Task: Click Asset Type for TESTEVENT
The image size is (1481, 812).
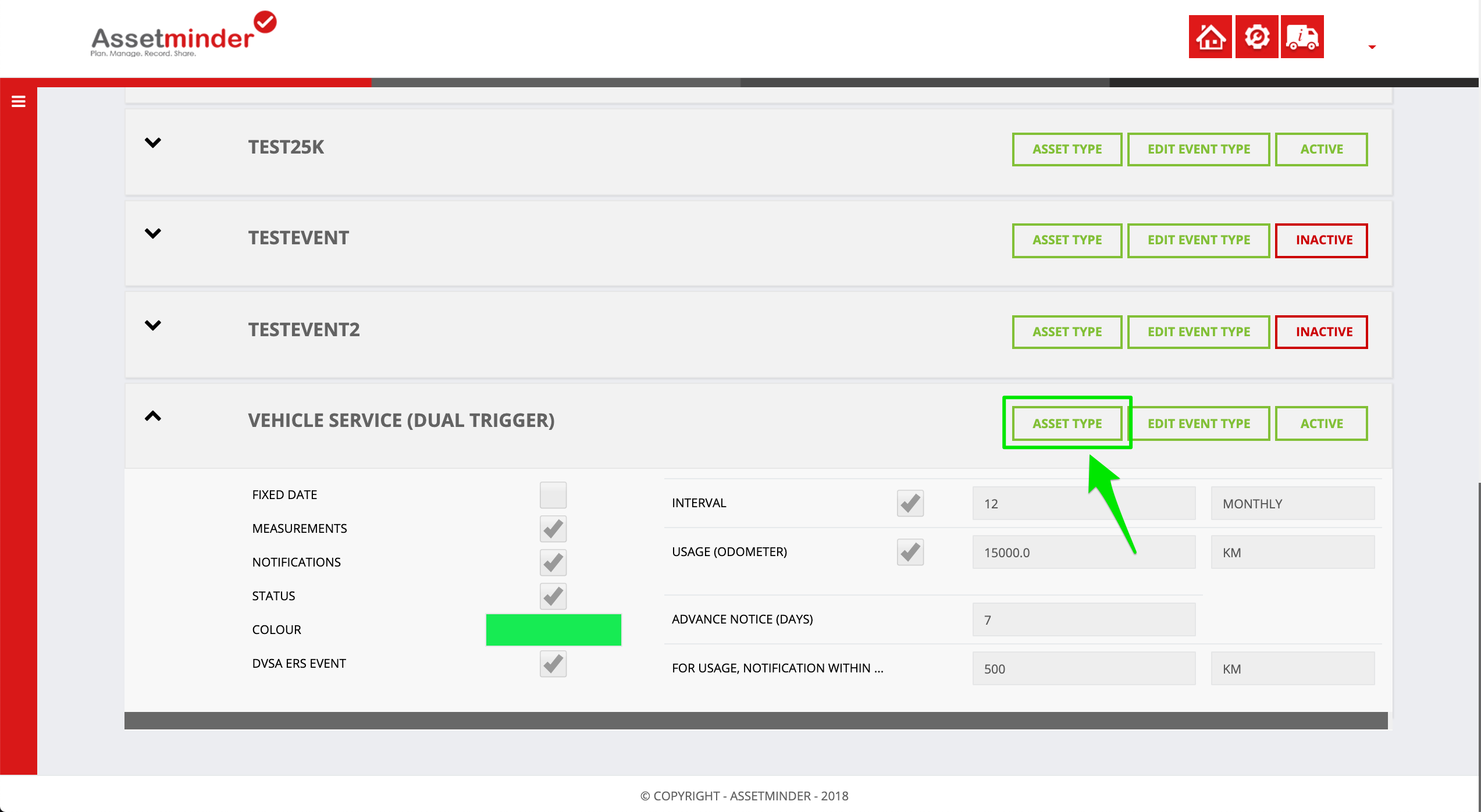Action: pos(1067,240)
